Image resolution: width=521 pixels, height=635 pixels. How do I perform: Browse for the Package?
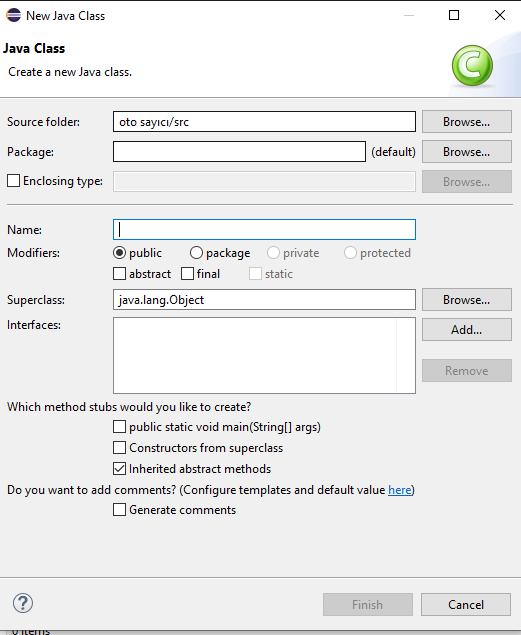tap(467, 151)
